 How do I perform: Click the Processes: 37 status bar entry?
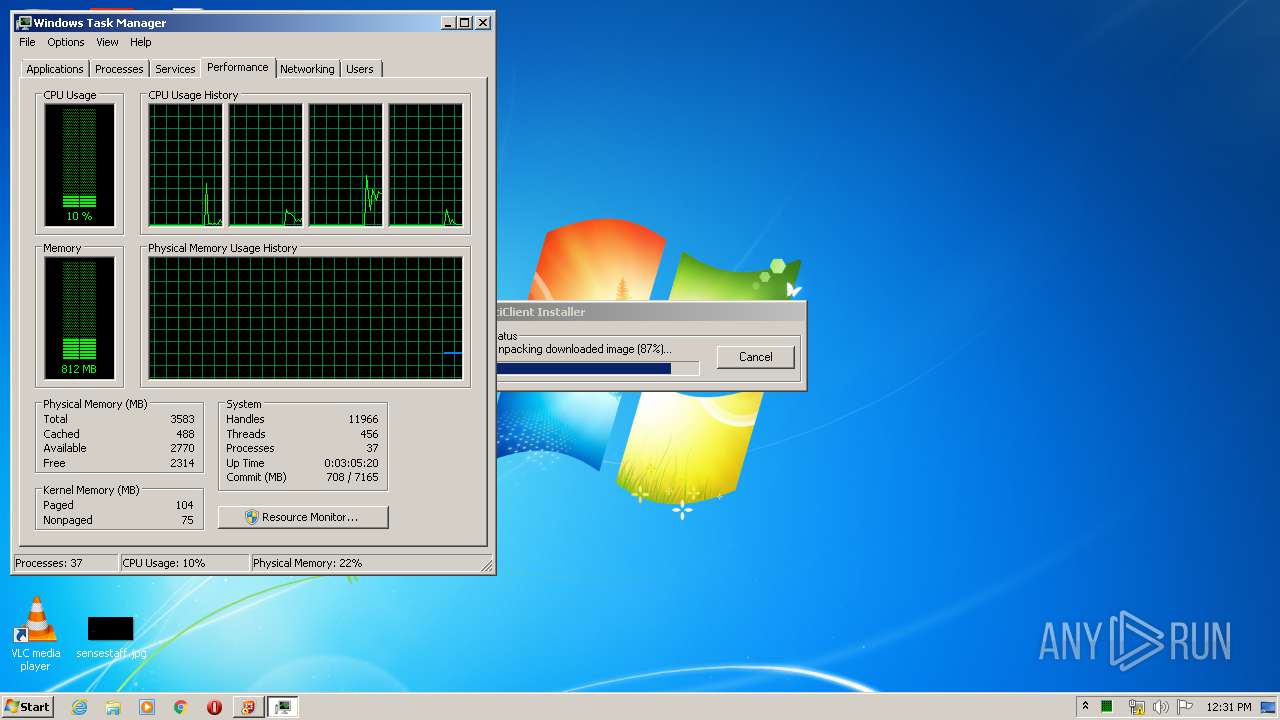pos(65,563)
